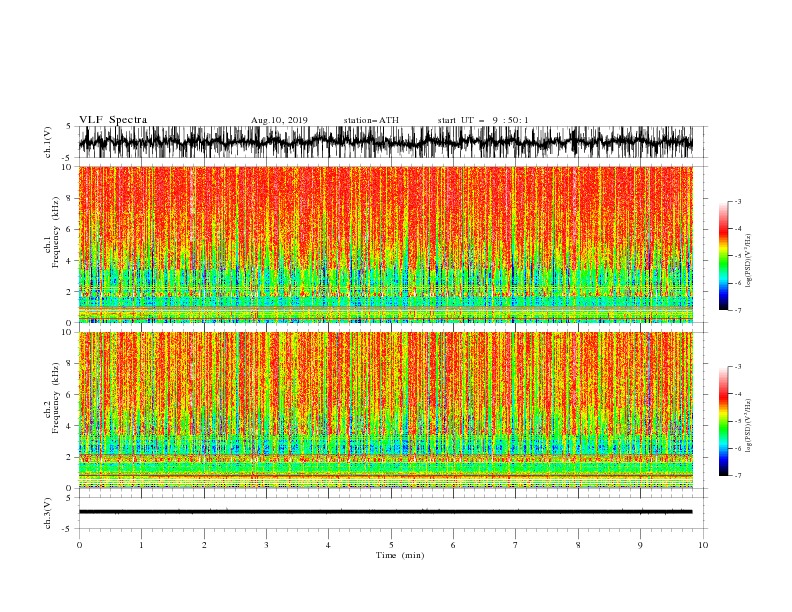792x612 pixels.
Task: Click the time axis tick label "7"
Action: click(x=516, y=545)
